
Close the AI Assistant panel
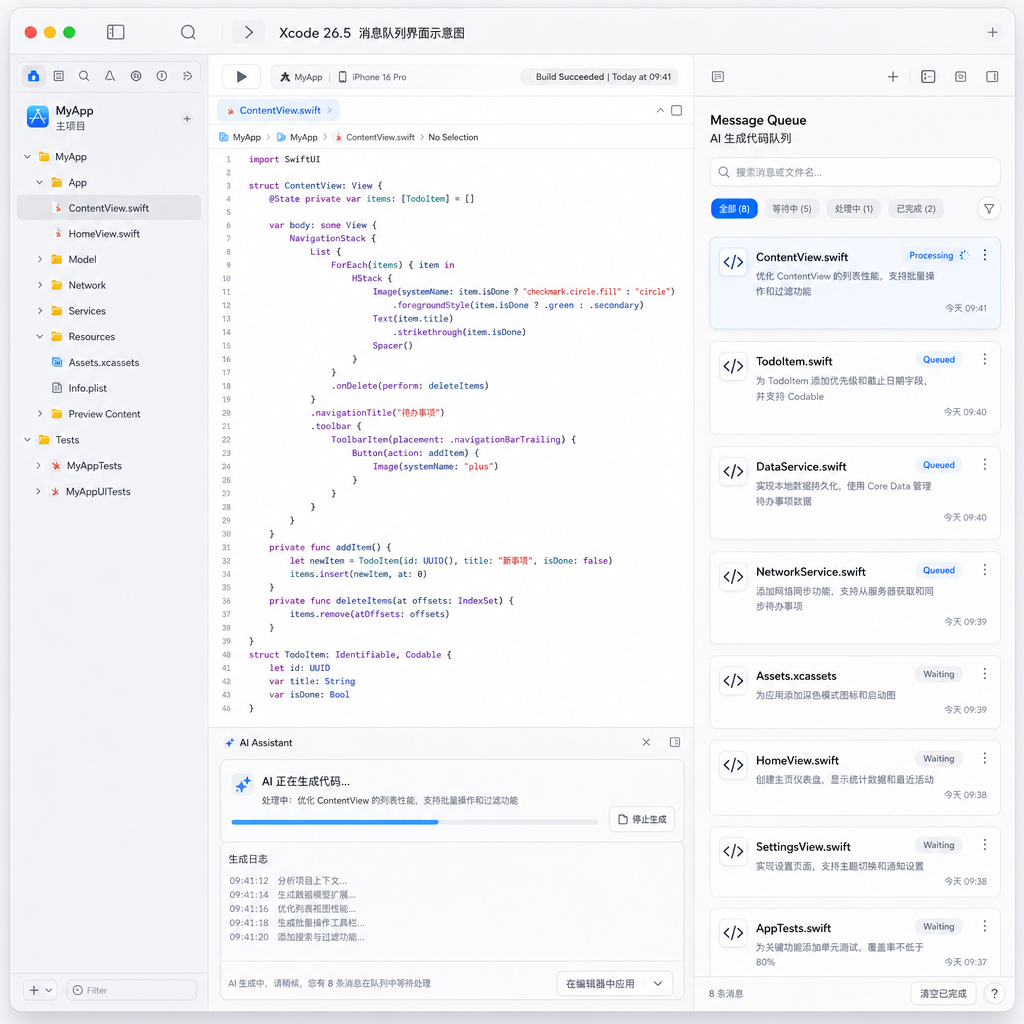tap(646, 743)
